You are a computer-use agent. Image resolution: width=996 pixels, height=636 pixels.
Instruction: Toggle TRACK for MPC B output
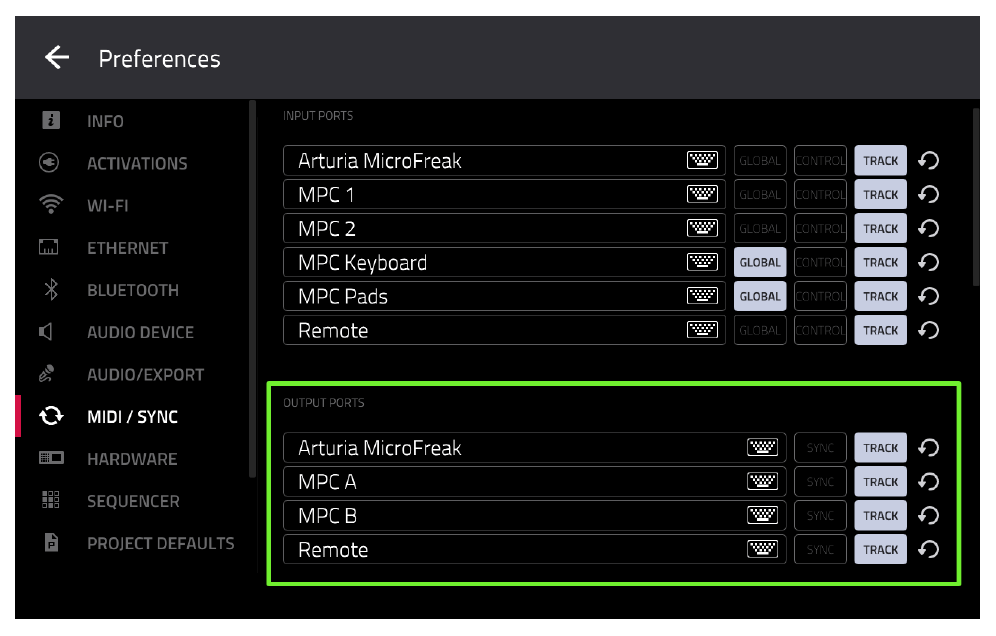tap(880, 515)
